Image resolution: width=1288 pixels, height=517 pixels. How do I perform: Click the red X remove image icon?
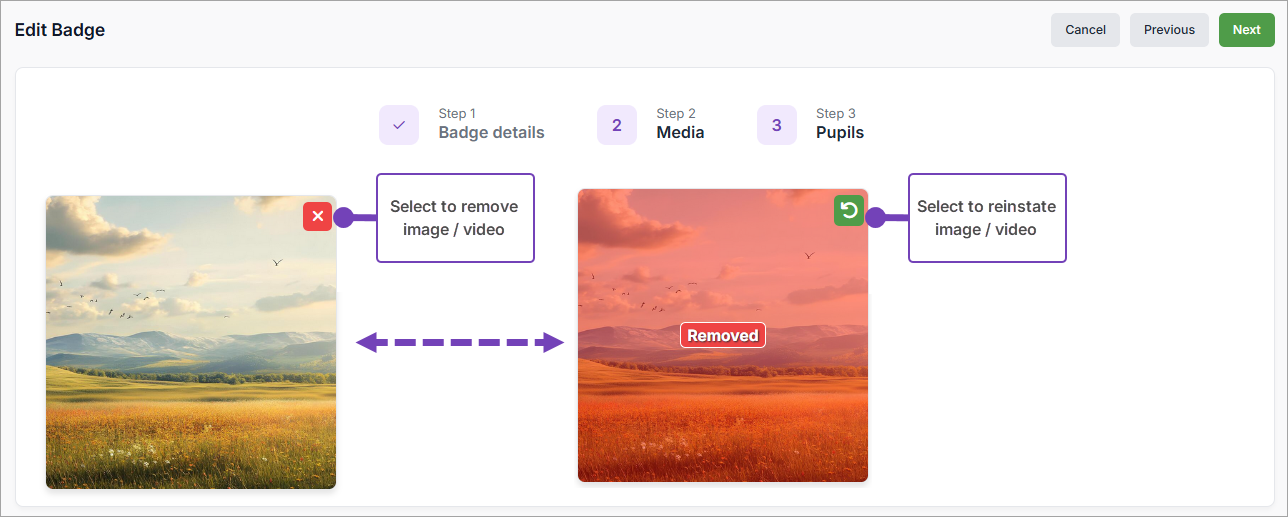[317, 217]
